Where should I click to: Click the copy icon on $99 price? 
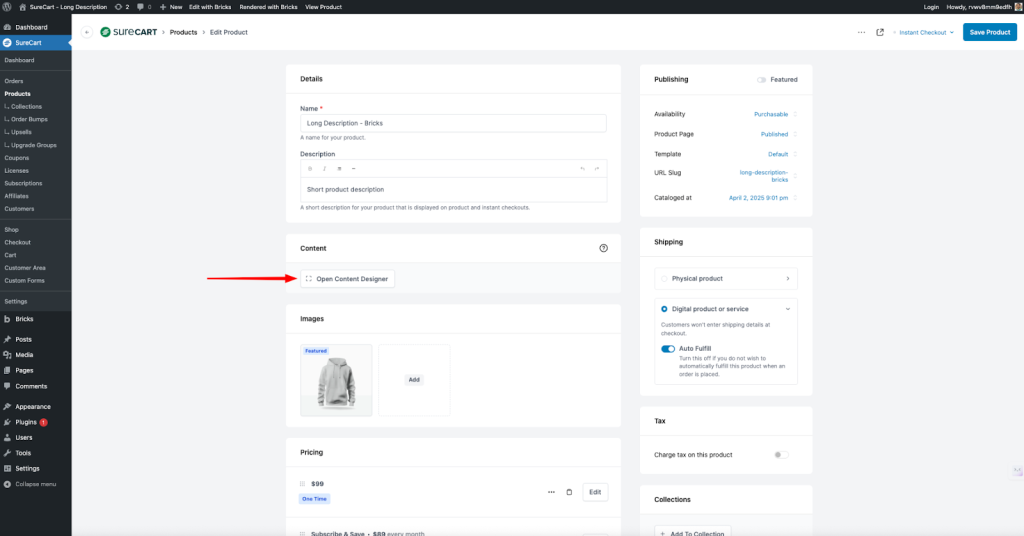(569, 492)
